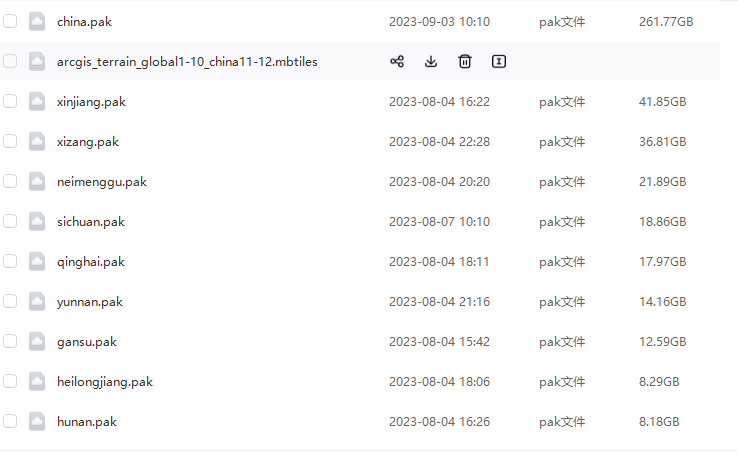Click the hunan.pak date 2023-08-04 16:26
The height and width of the screenshot is (471, 738).
point(439,422)
